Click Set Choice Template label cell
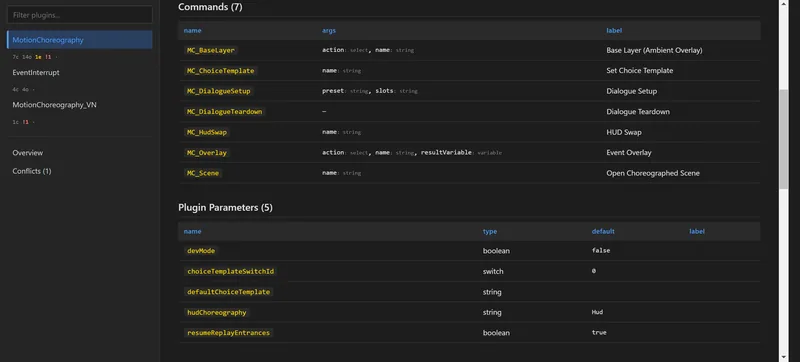 click(639, 71)
